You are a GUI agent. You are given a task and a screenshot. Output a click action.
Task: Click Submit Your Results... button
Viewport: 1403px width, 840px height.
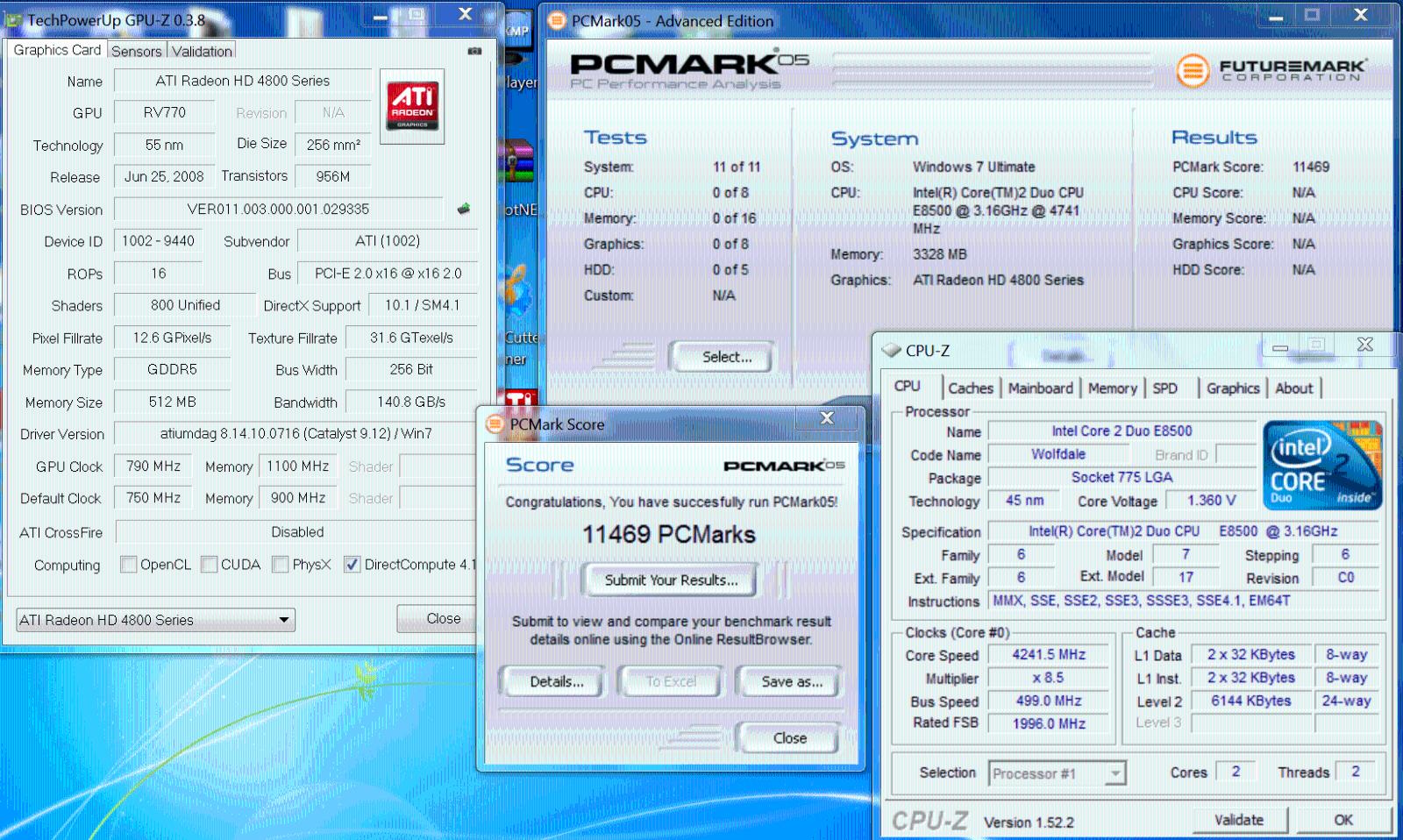click(x=669, y=580)
